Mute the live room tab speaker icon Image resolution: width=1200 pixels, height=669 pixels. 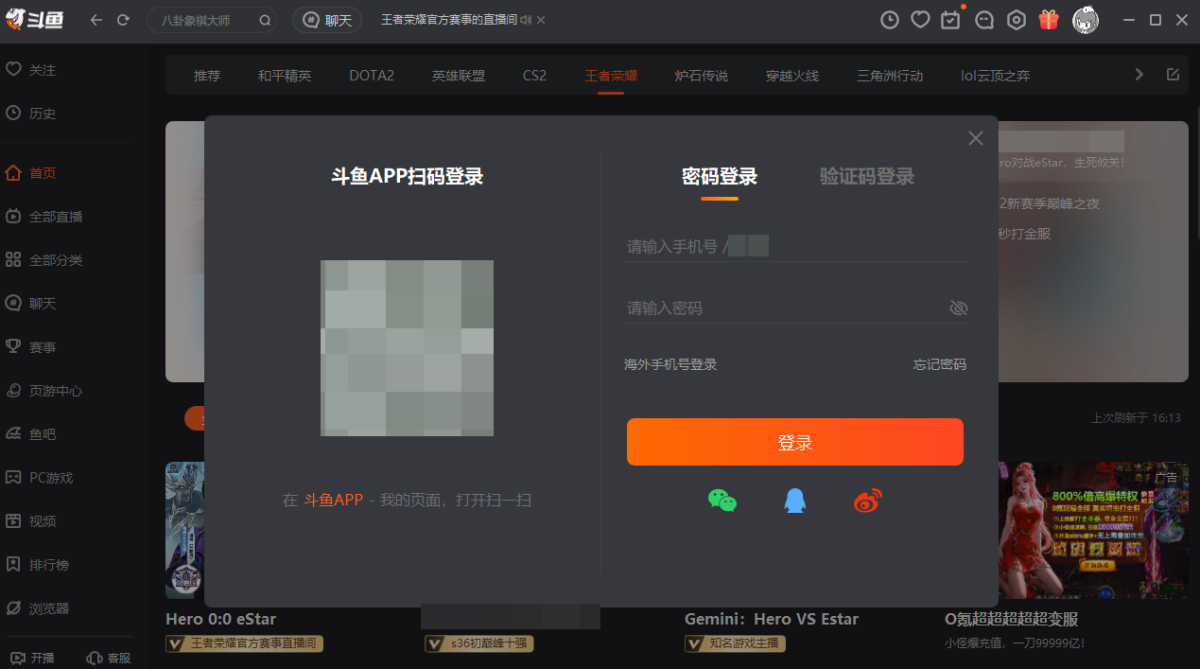click(526, 20)
